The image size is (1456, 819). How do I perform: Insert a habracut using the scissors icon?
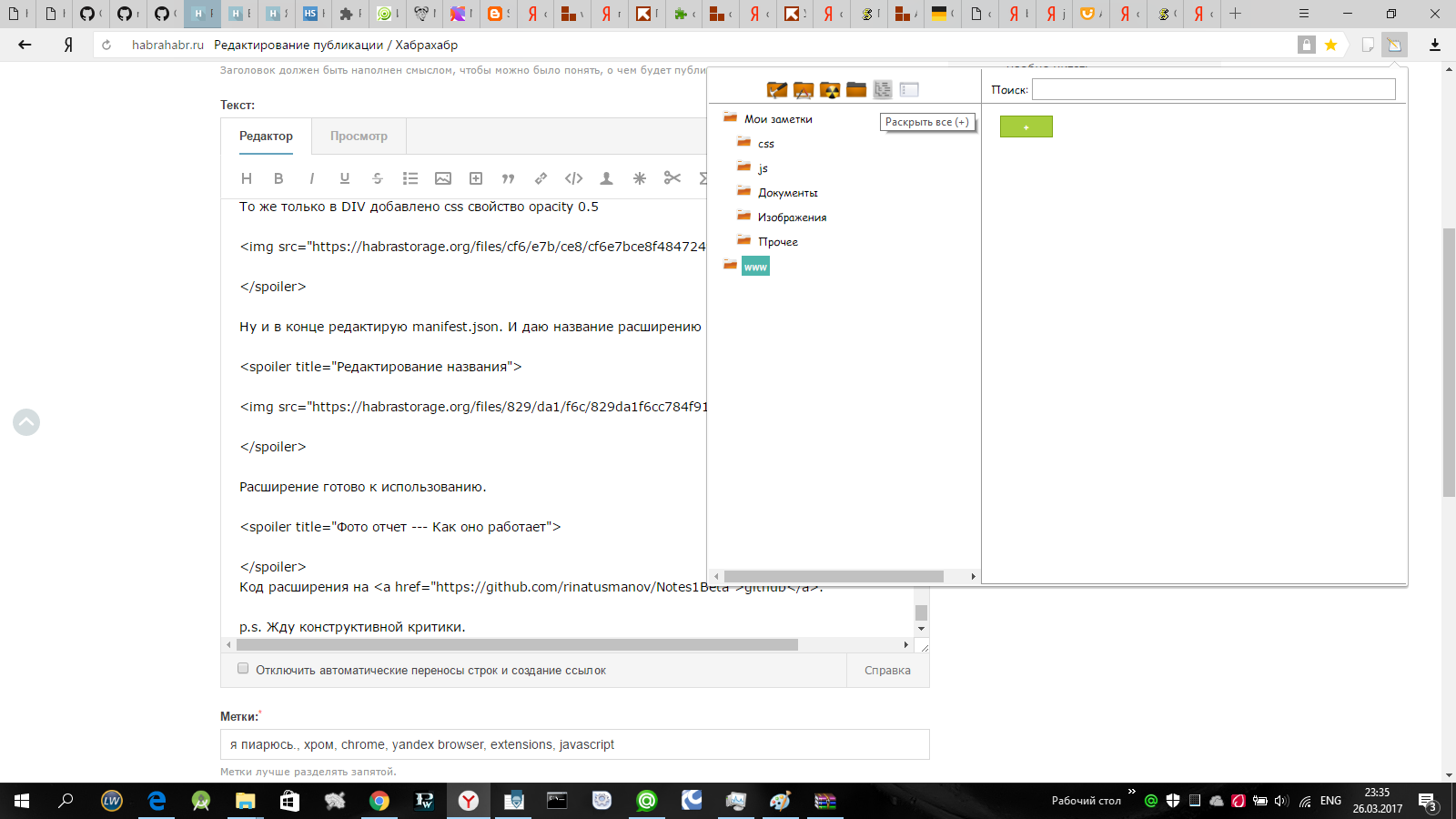coord(672,178)
